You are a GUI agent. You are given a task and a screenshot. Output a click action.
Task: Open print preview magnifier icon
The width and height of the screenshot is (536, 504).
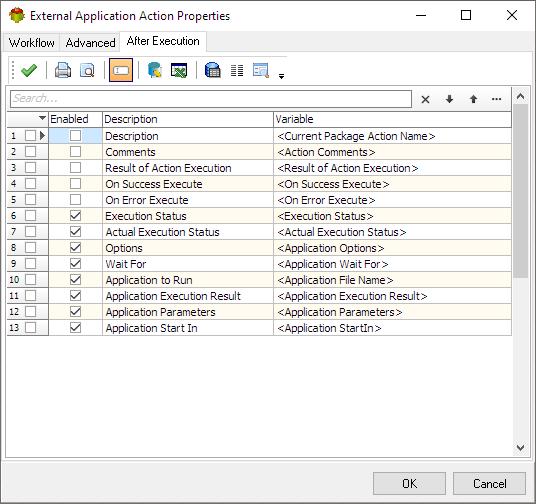(87, 70)
